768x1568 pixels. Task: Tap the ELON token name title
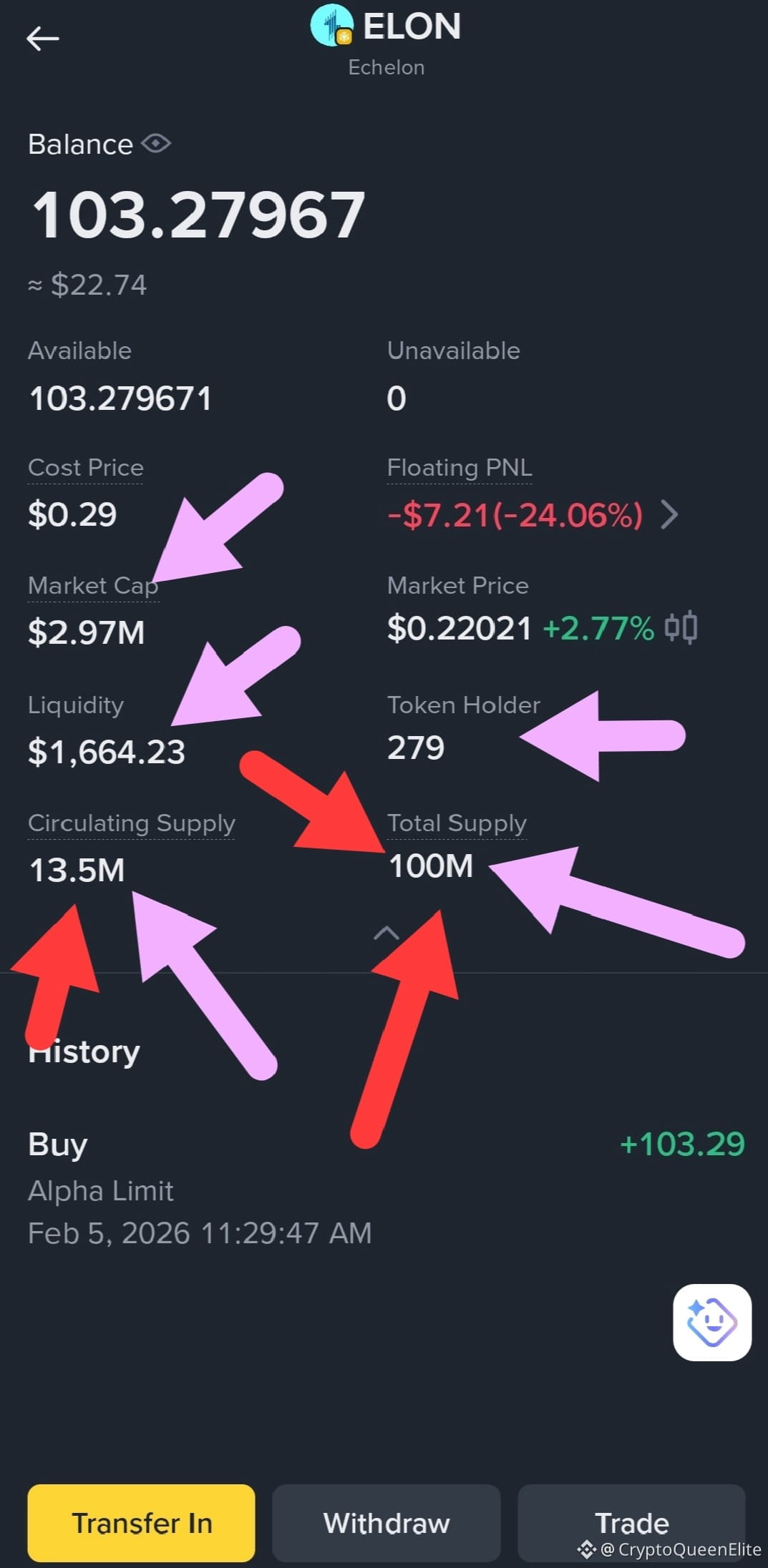pyautogui.click(x=412, y=26)
